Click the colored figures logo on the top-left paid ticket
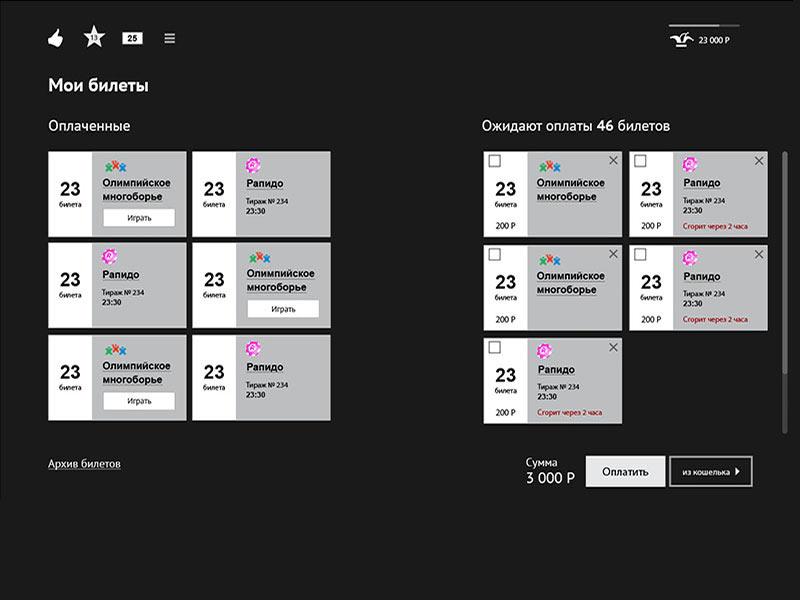 116,166
